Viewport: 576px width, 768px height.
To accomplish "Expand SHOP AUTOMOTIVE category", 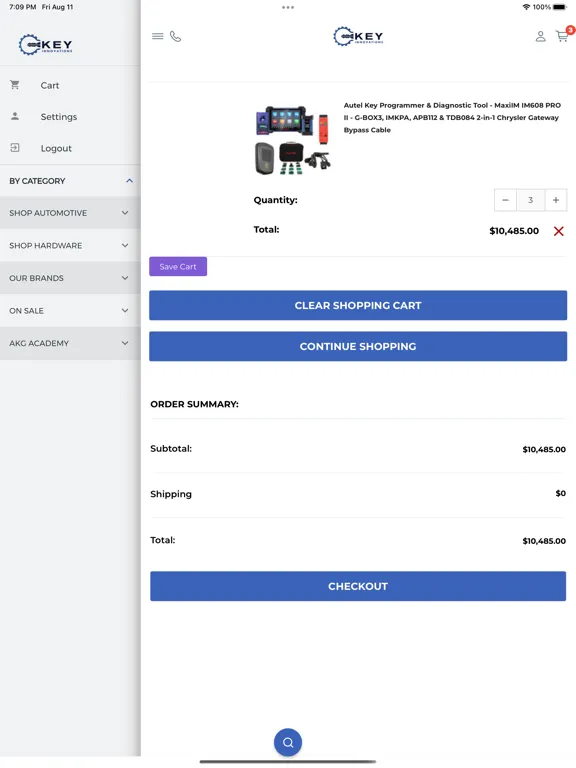I will [x=70, y=213].
